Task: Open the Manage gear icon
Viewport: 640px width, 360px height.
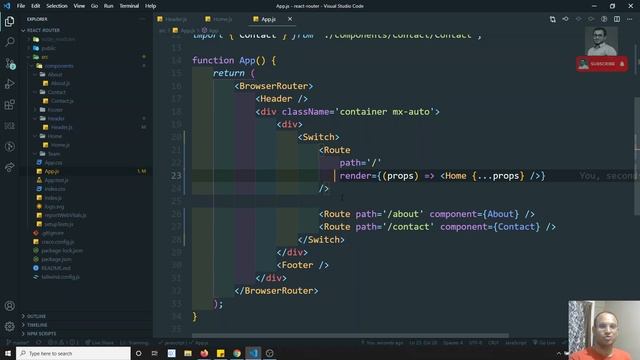Action: point(9,326)
